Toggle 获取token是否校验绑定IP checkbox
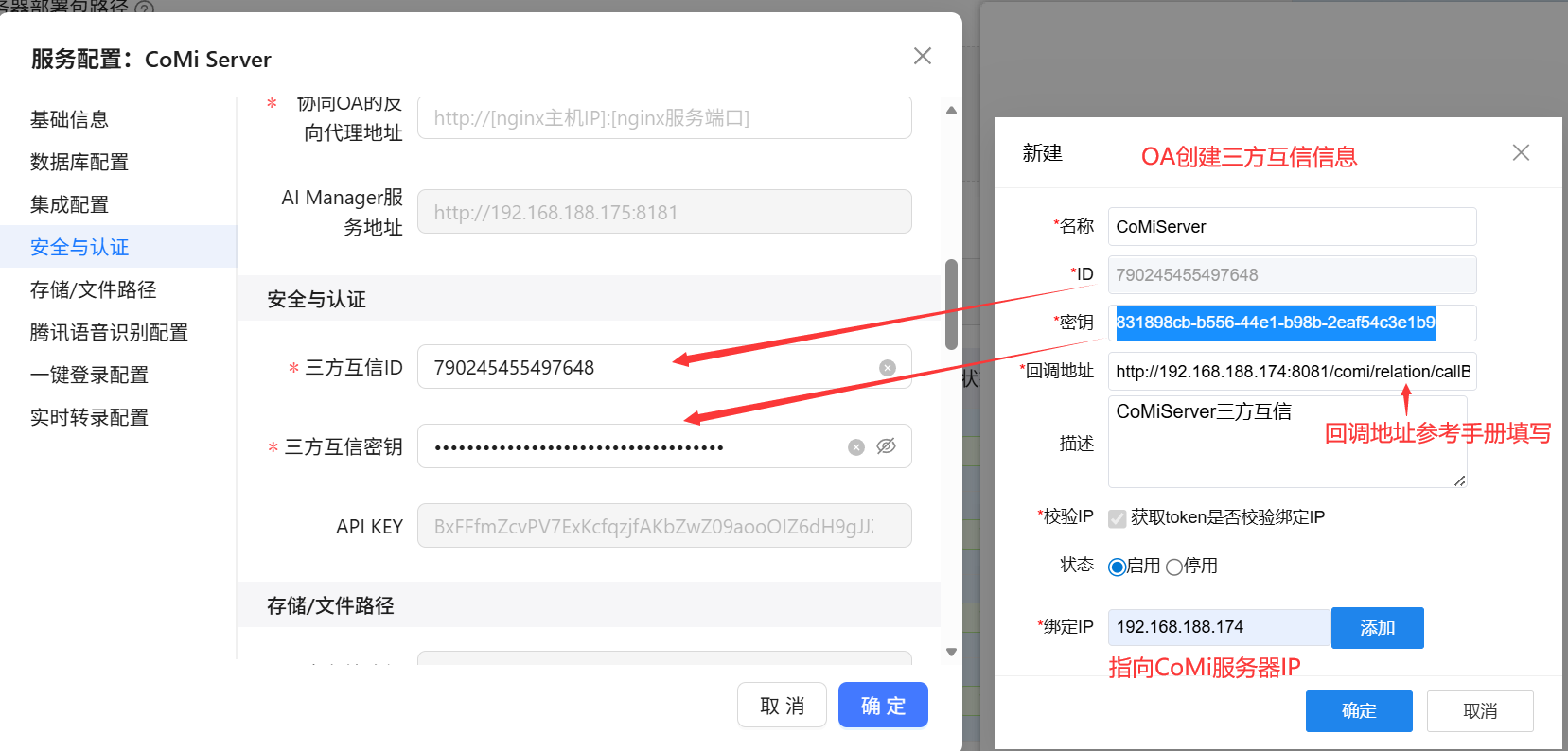Screen dimensions: 1568x751 point(1118,517)
